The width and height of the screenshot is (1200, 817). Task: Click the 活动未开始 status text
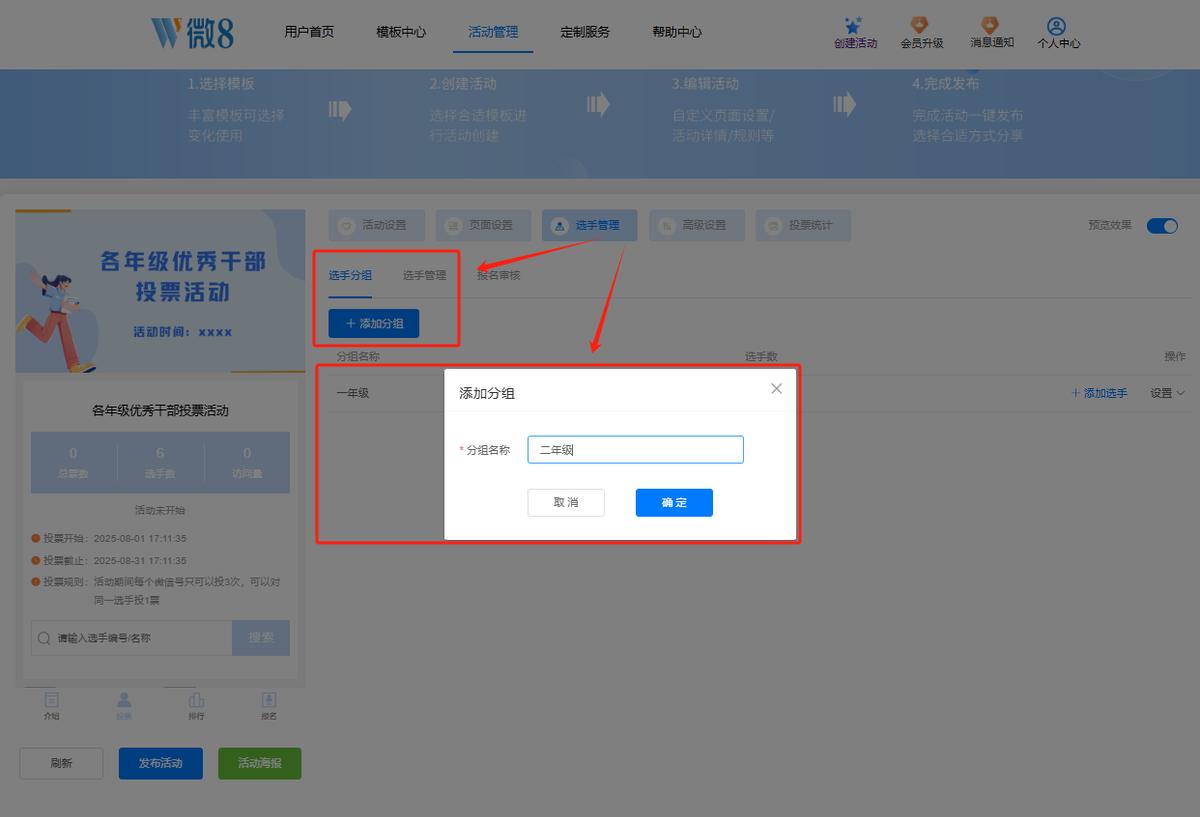click(160, 510)
